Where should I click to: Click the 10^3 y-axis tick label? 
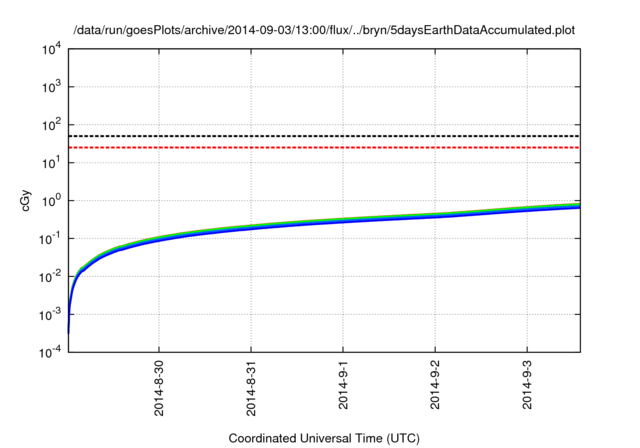pyautogui.click(x=51, y=87)
